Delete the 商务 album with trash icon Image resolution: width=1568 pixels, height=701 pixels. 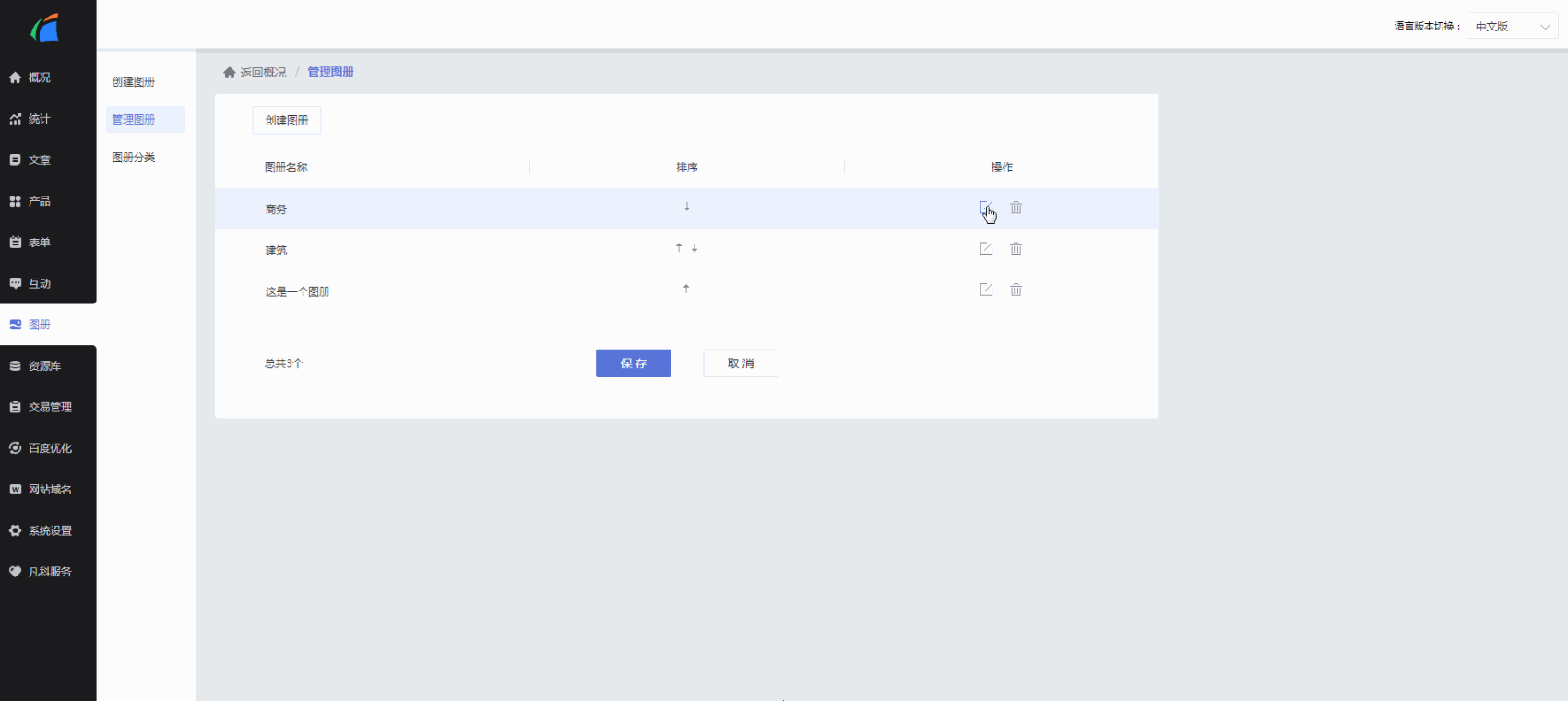1016,208
